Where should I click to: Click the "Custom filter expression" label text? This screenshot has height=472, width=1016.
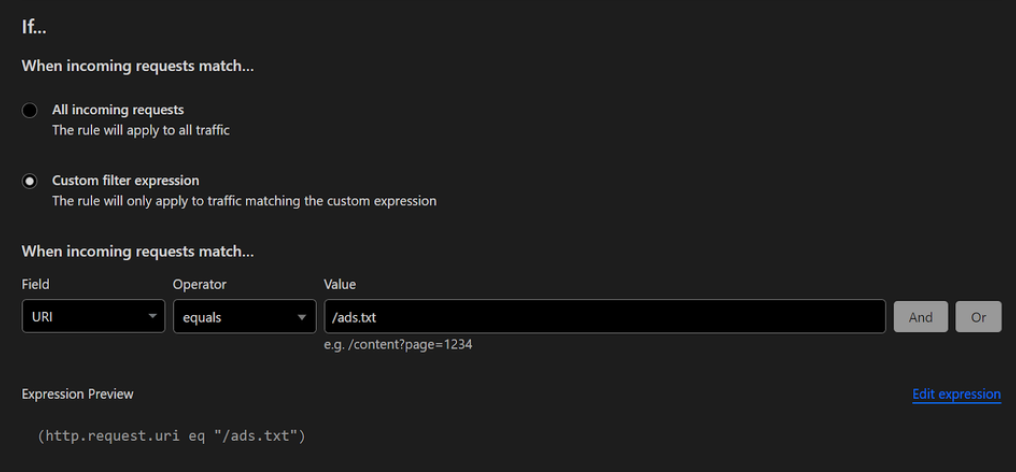point(125,181)
